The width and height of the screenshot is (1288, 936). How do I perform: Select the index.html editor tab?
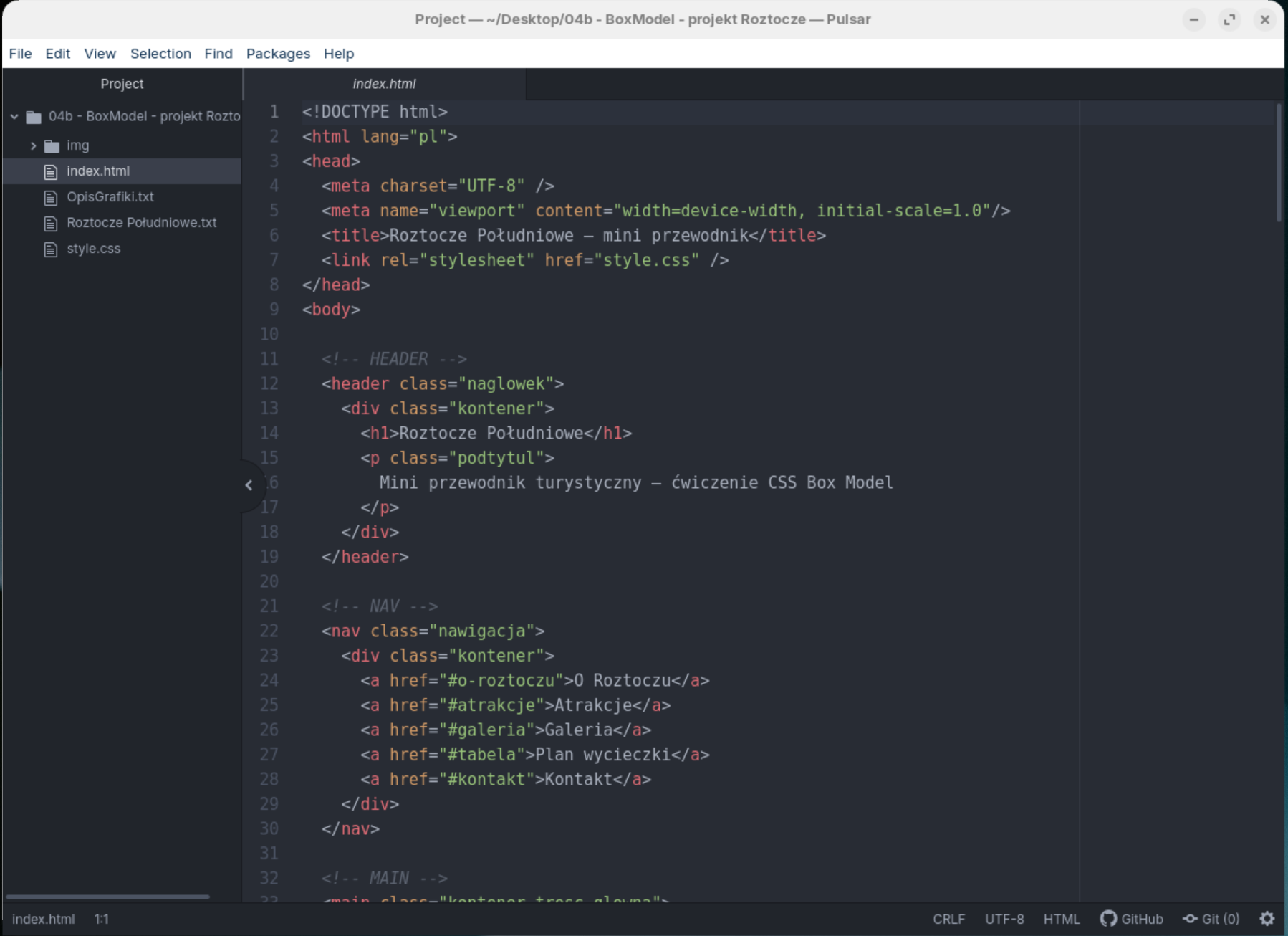385,84
